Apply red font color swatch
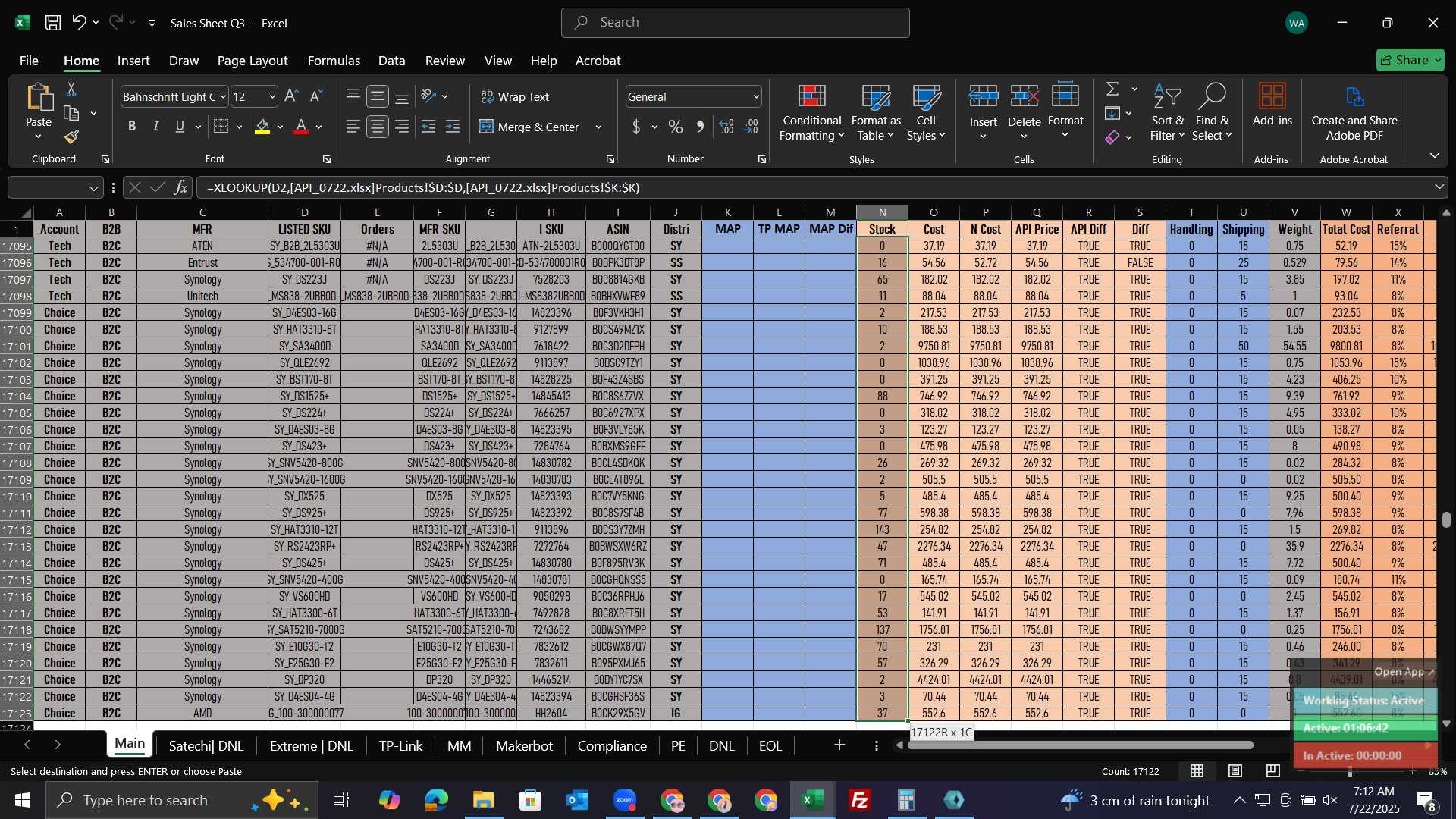Image resolution: width=1456 pixels, height=819 pixels. click(x=301, y=127)
